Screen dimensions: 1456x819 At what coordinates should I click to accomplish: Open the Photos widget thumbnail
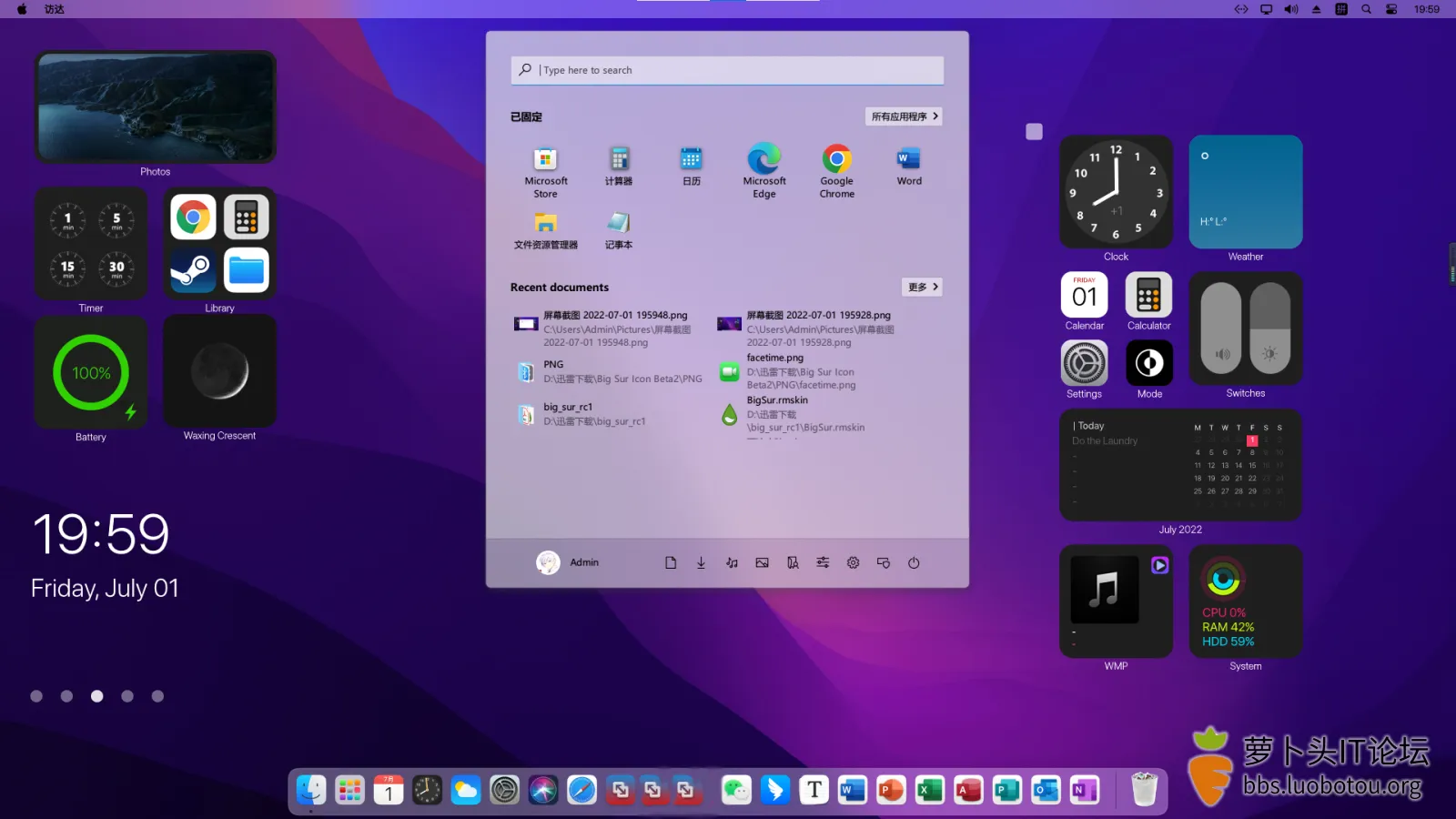click(x=156, y=106)
